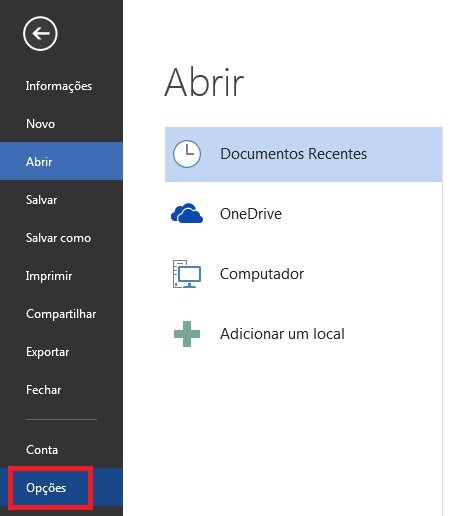Pick the Computador location label

coord(262,274)
